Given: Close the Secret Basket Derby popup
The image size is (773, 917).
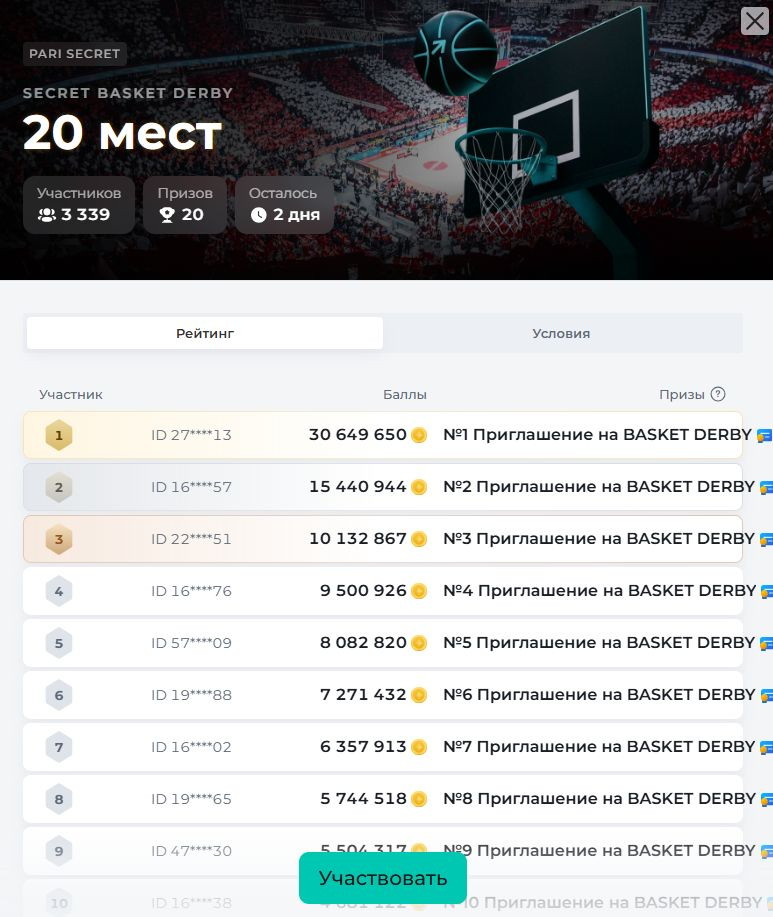Looking at the screenshot, I should (x=754, y=21).
